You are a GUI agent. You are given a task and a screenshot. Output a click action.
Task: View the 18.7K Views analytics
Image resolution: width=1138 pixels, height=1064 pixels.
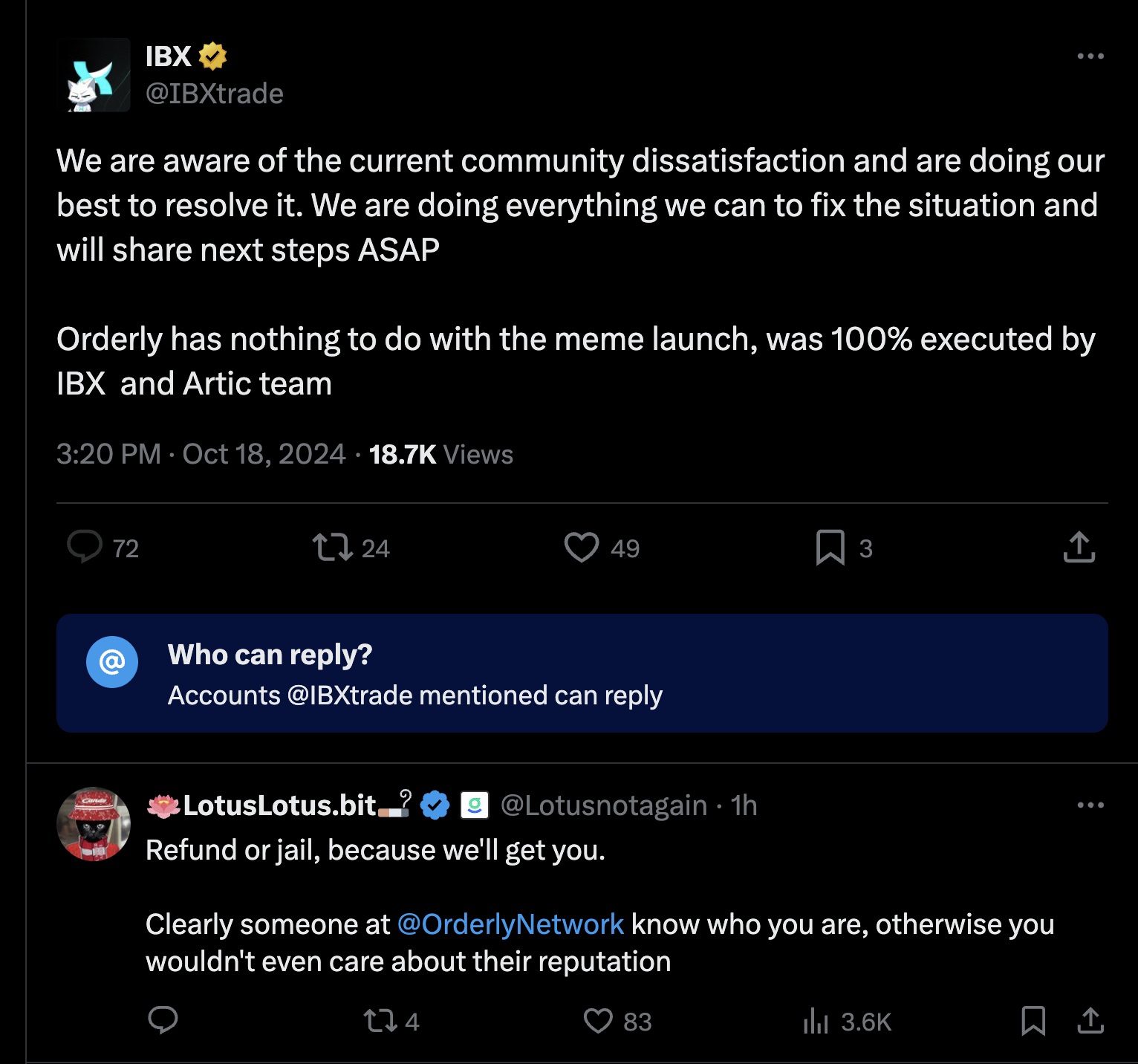click(440, 454)
